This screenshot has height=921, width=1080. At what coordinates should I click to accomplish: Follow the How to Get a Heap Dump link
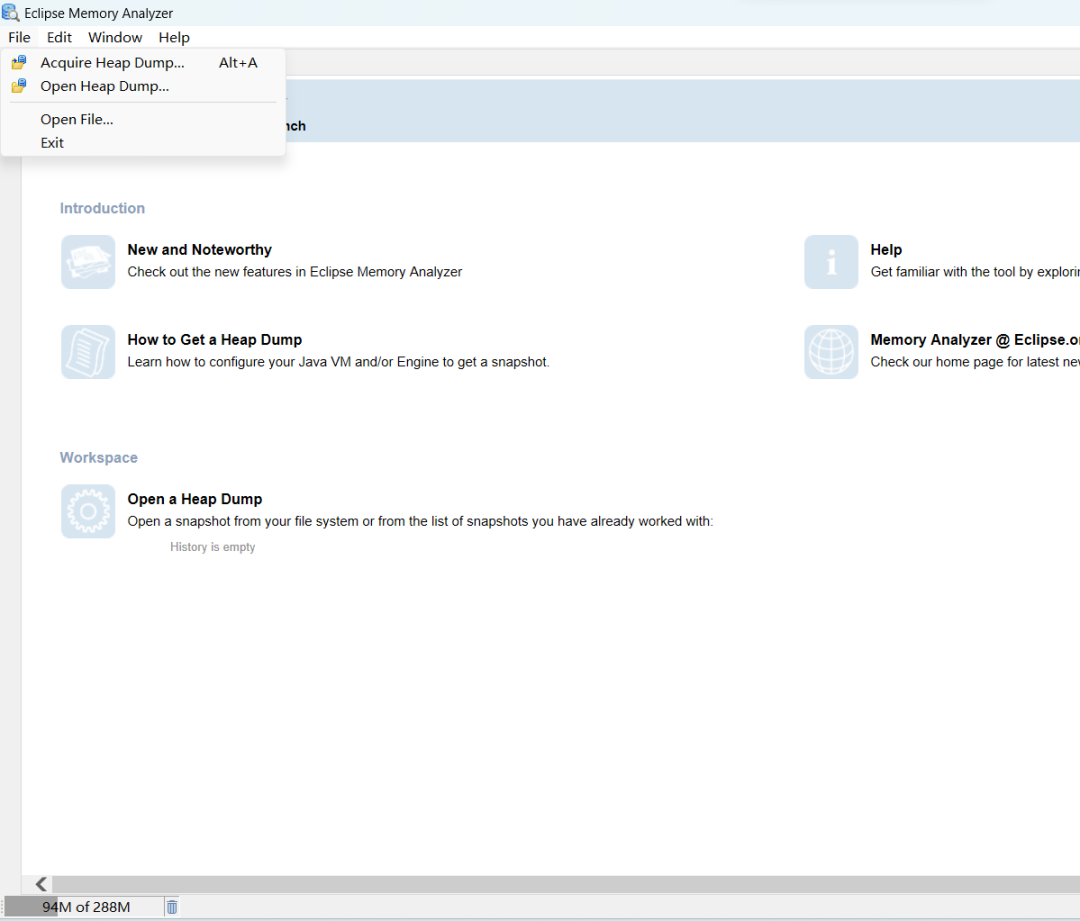[214, 340]
